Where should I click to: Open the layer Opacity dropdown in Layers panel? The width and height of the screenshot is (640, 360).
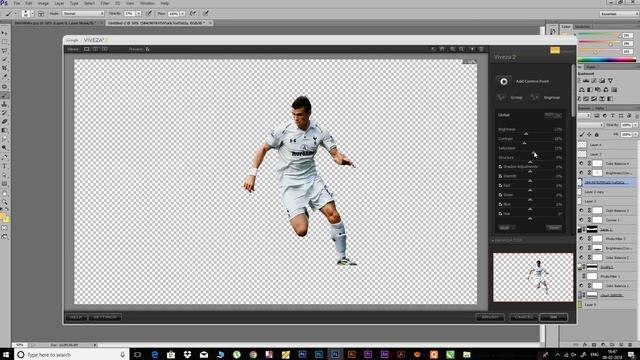click(636, 125)
